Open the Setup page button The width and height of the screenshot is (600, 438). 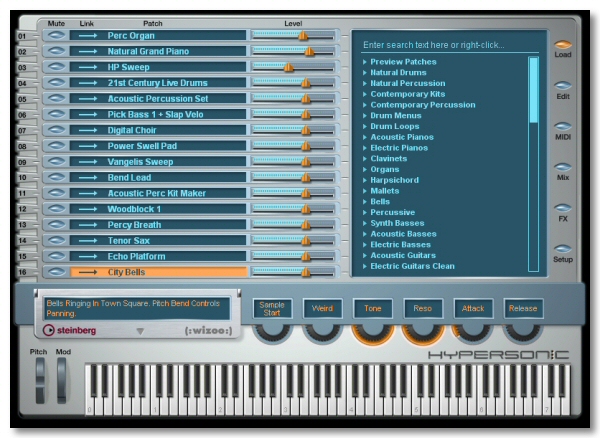tap(563, 249)
